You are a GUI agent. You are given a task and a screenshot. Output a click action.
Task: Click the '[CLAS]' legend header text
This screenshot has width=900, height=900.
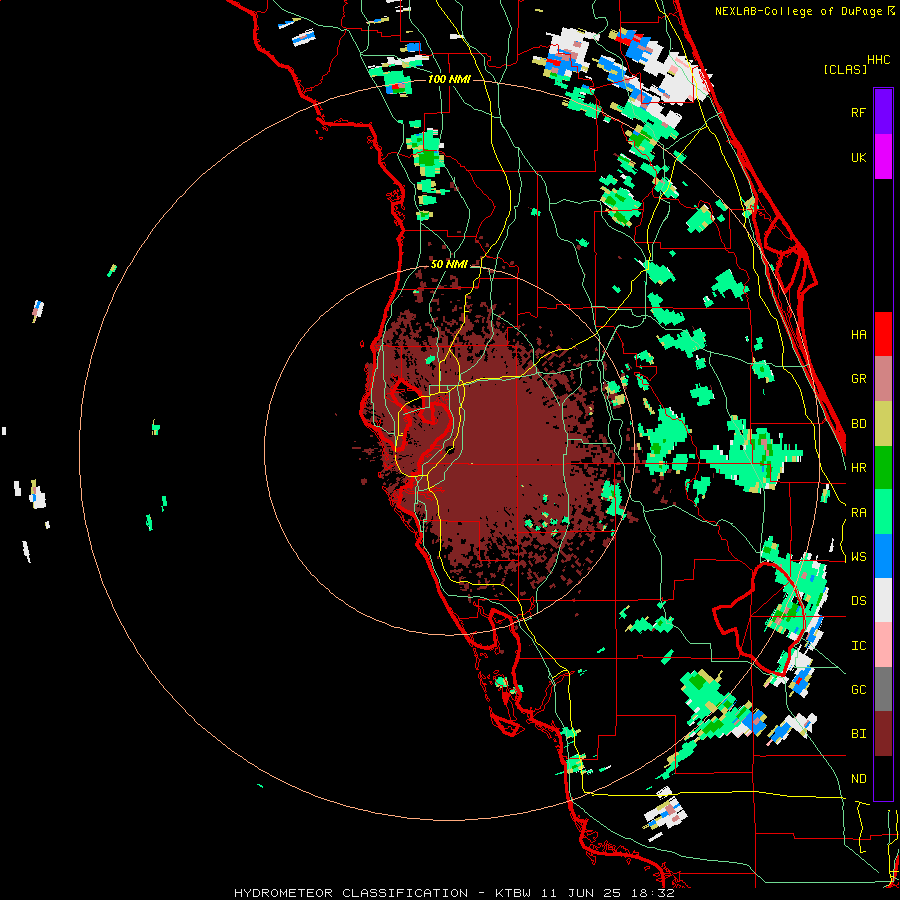[x=845, y=69]
